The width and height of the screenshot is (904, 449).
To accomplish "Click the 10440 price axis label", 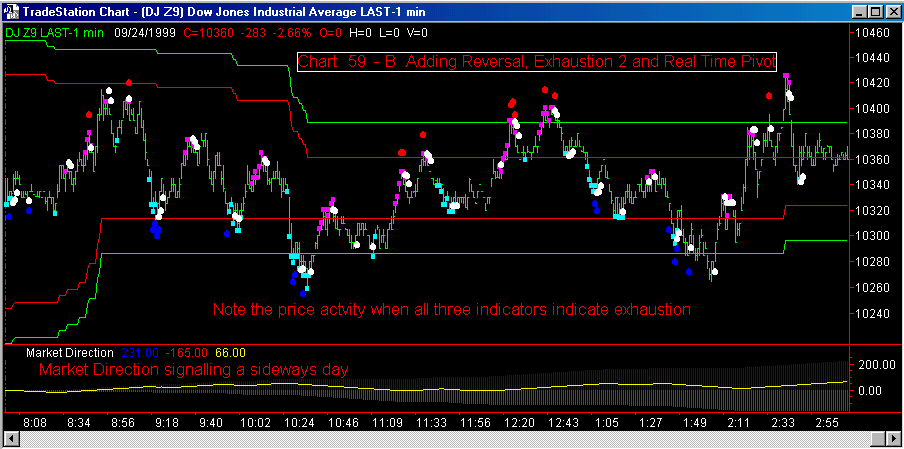I will click(x=873, y=58).
